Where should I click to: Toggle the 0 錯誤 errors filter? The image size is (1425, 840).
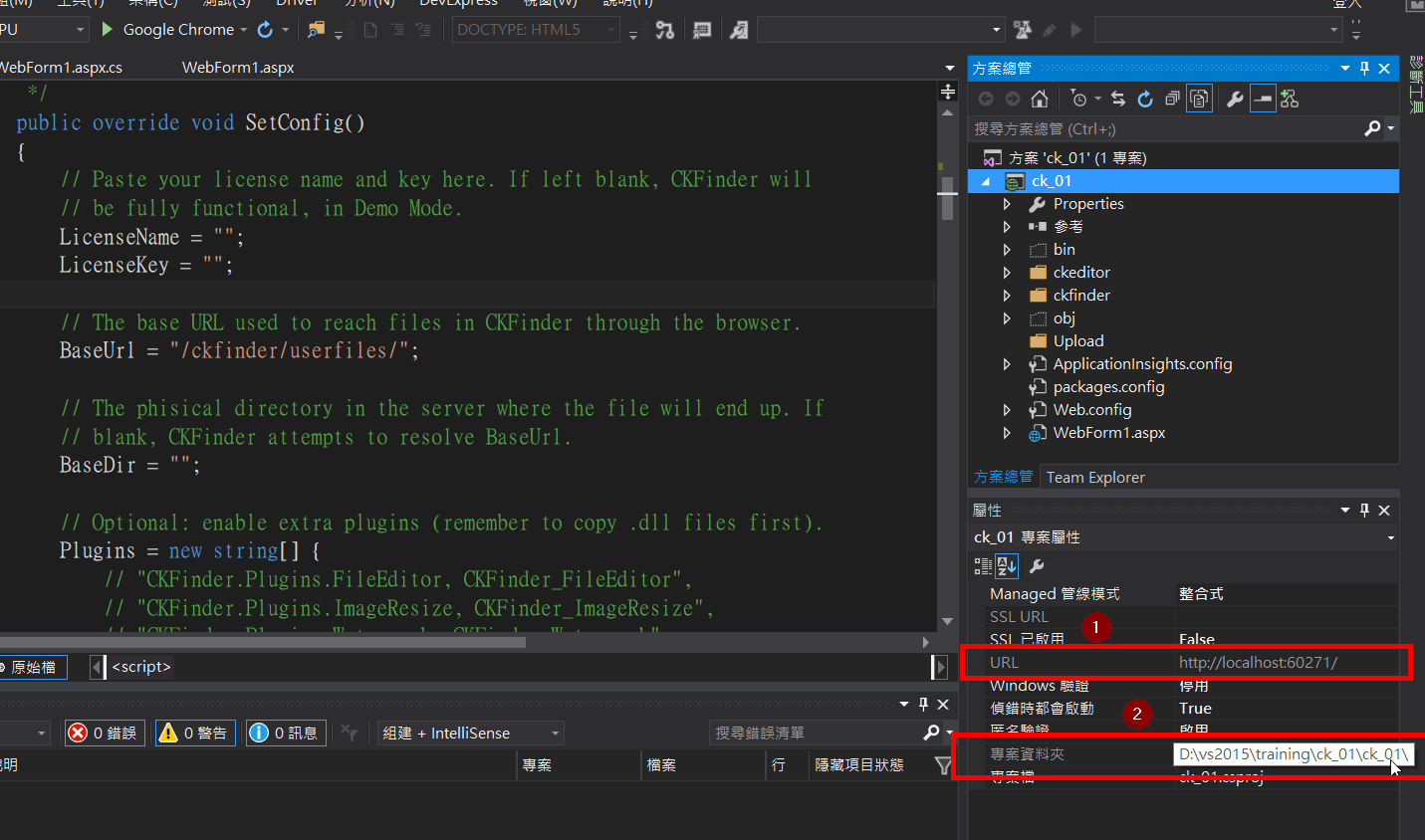(x=104, y=734)
